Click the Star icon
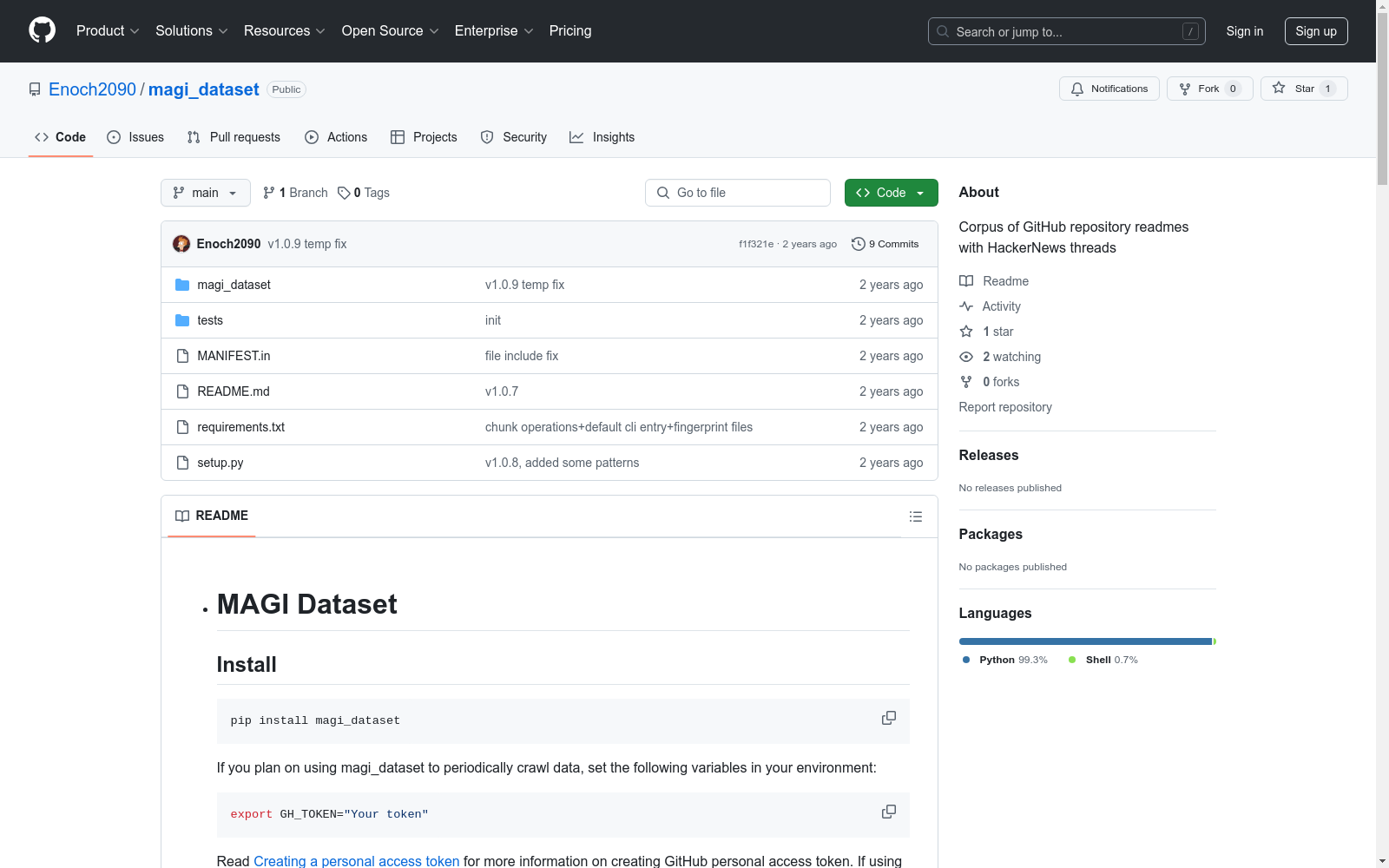 coord(1279,88)
